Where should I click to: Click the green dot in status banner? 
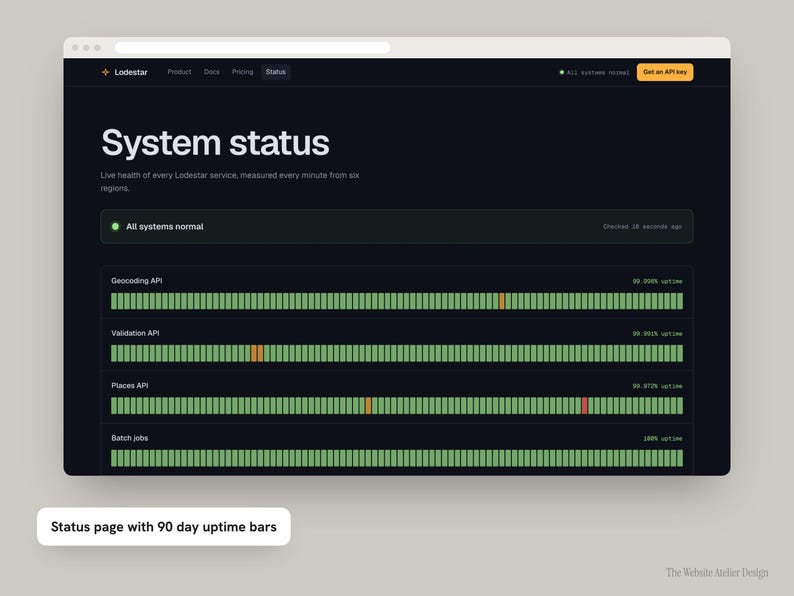(115, 226)
